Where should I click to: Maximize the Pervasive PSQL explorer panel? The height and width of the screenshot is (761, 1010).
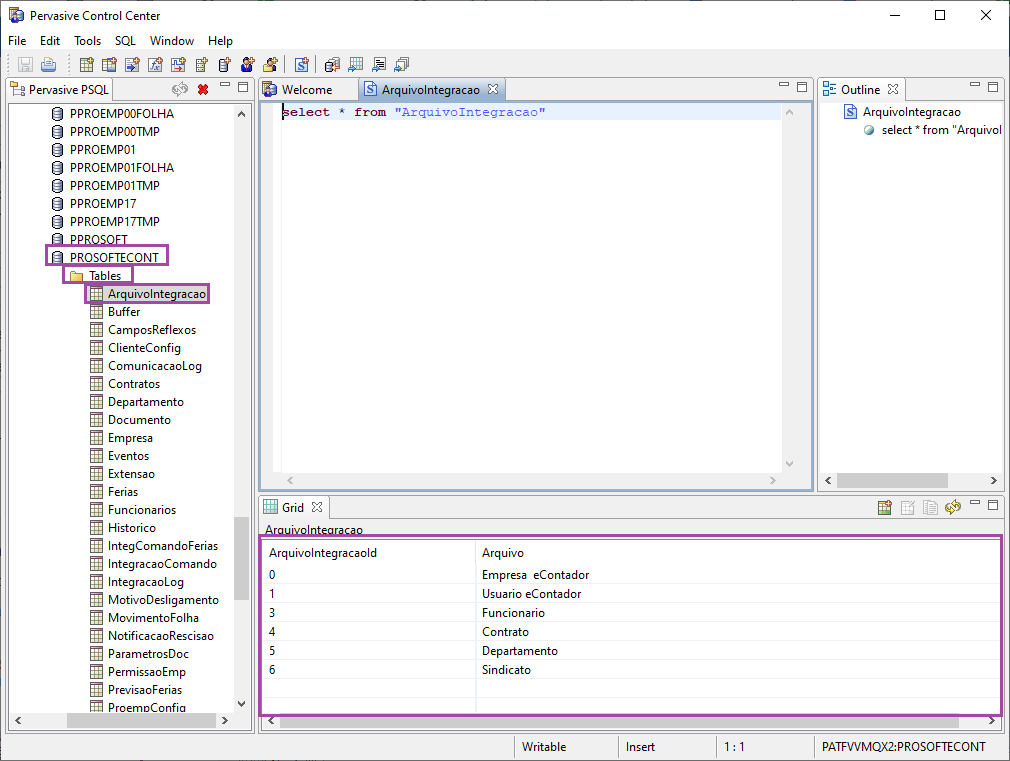coord(242,88)
